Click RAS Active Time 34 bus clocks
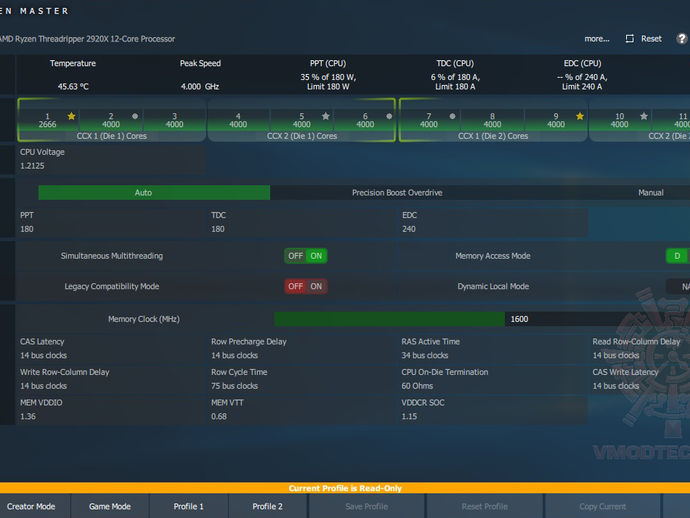 pyautogui.click(x=425, y=355)
